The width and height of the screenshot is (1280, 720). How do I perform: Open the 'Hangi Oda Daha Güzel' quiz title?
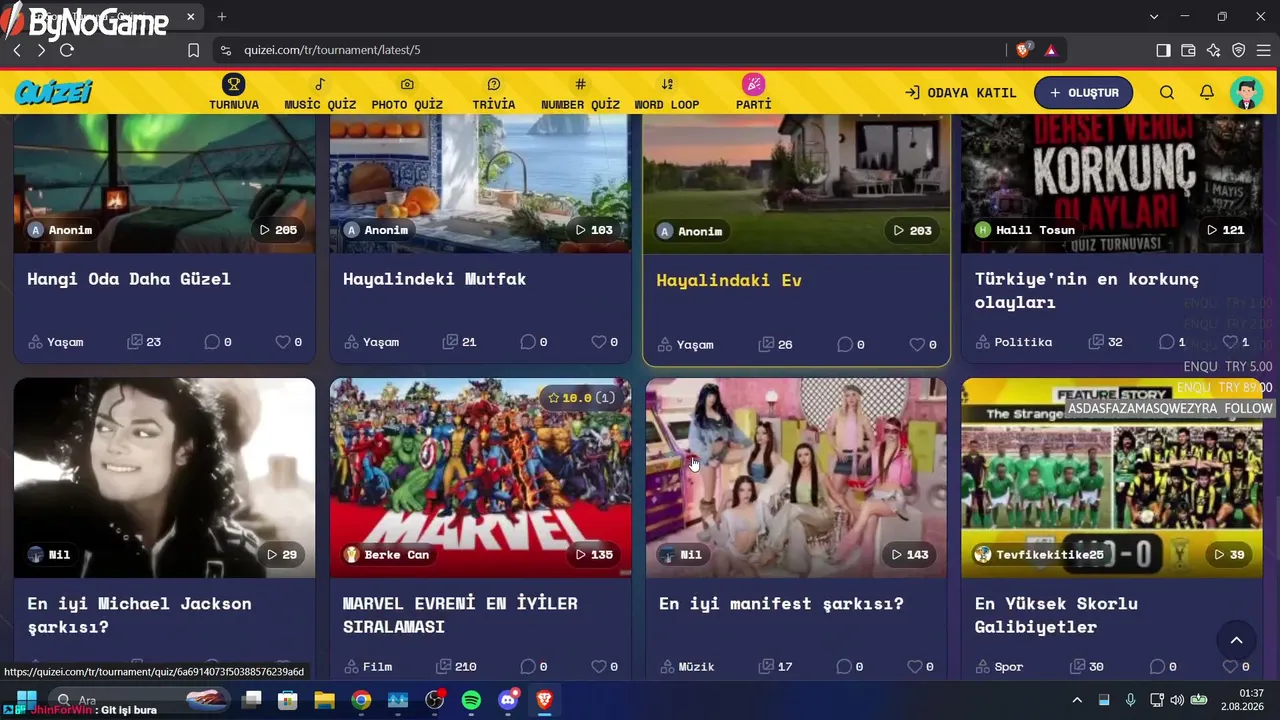click(129, 279)
